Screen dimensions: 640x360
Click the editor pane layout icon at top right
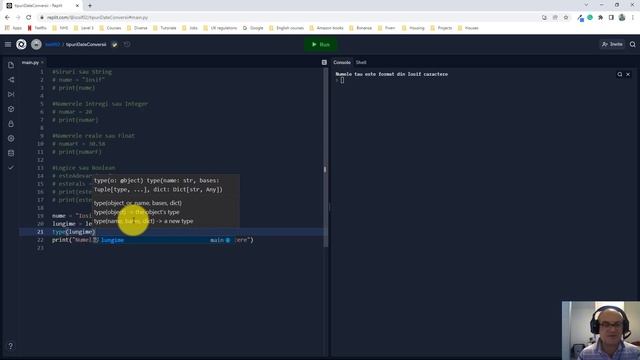coord(324,62)
